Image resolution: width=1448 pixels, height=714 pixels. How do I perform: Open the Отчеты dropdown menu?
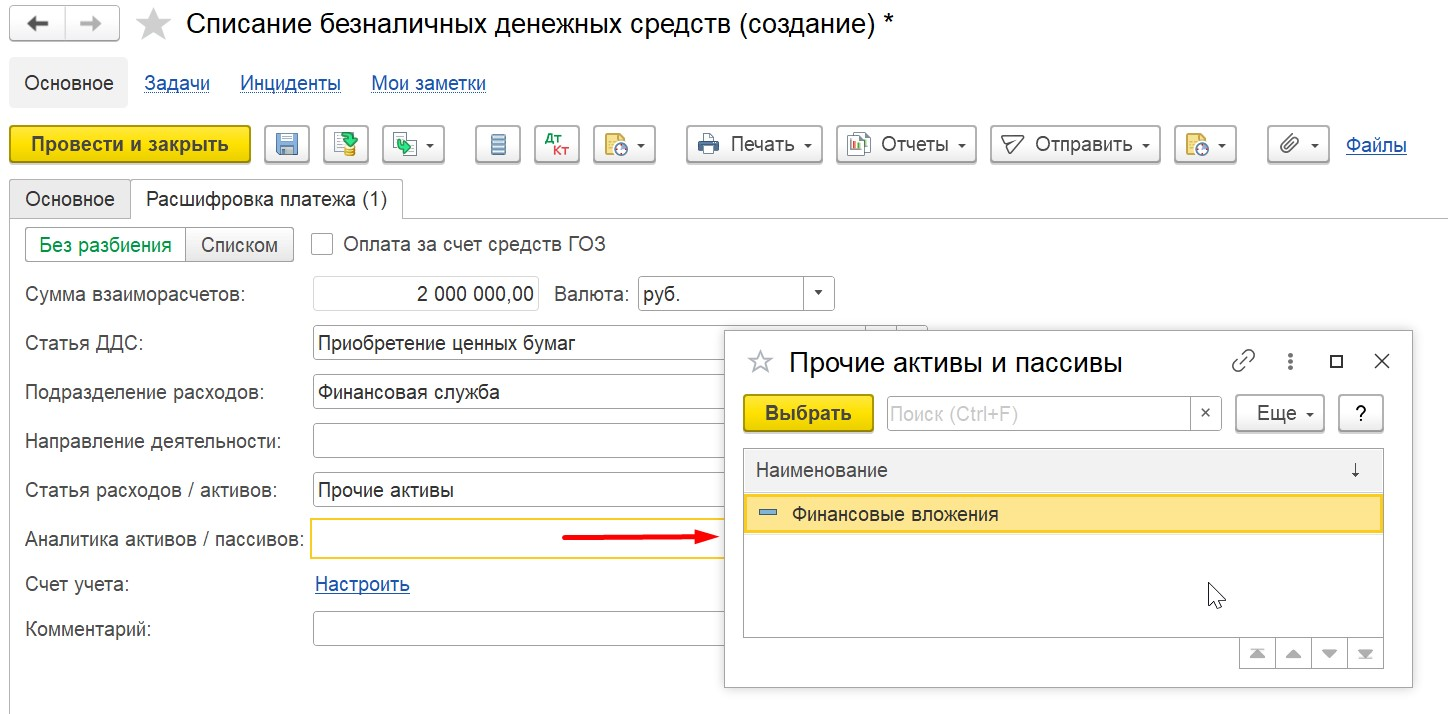click(906, 144)
